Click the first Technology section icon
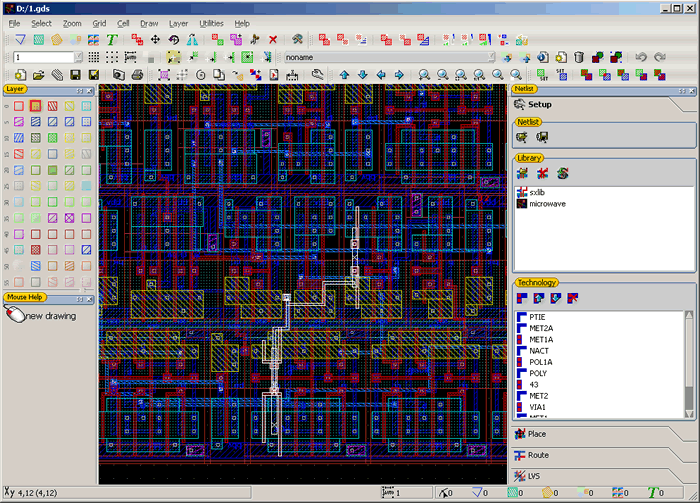The width and height of the screenshot is (700, 503). coord(522,298)
